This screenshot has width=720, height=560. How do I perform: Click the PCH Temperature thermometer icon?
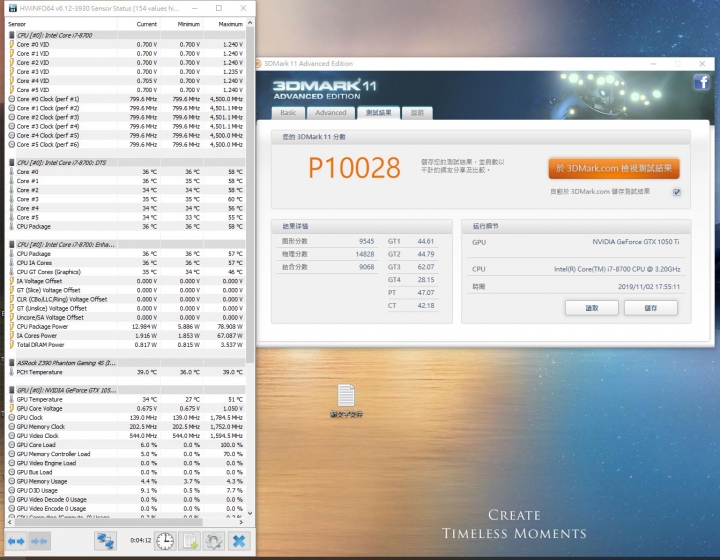[11, 372]
